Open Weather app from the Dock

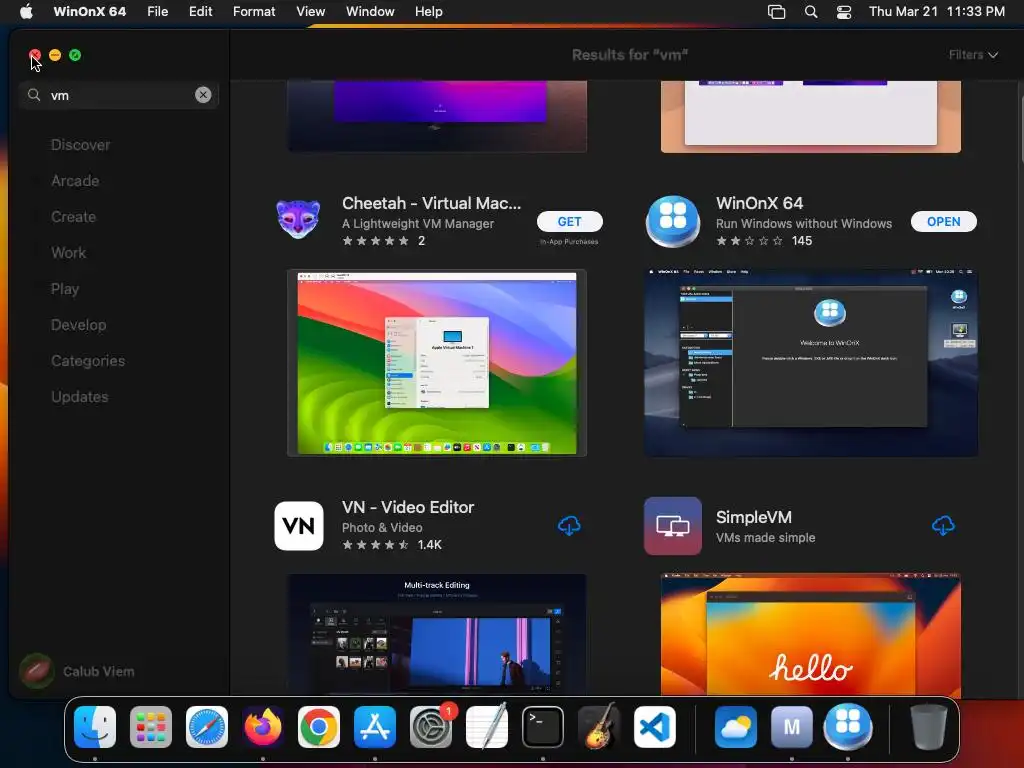point(735,727)
